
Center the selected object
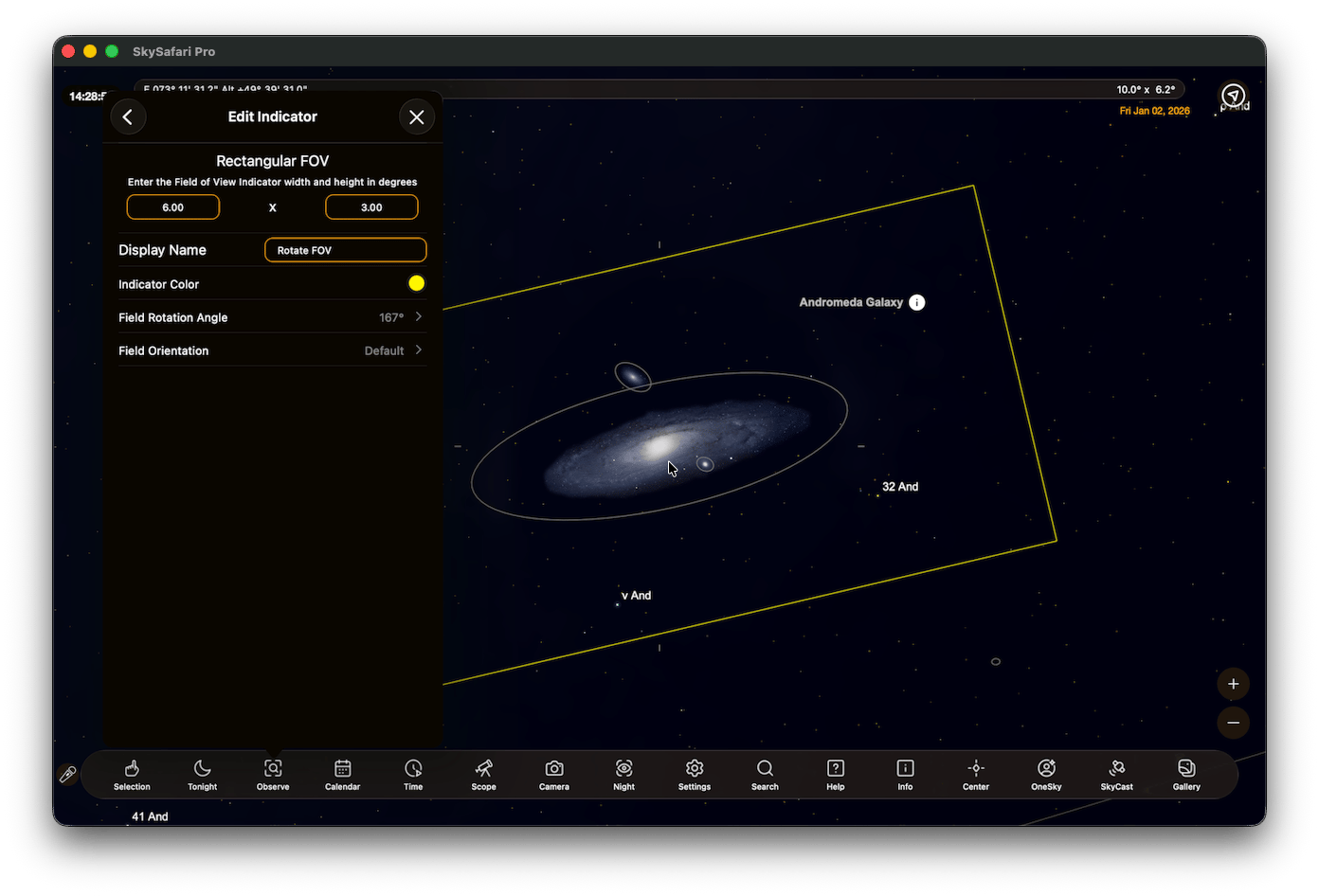tap(976, 775)
